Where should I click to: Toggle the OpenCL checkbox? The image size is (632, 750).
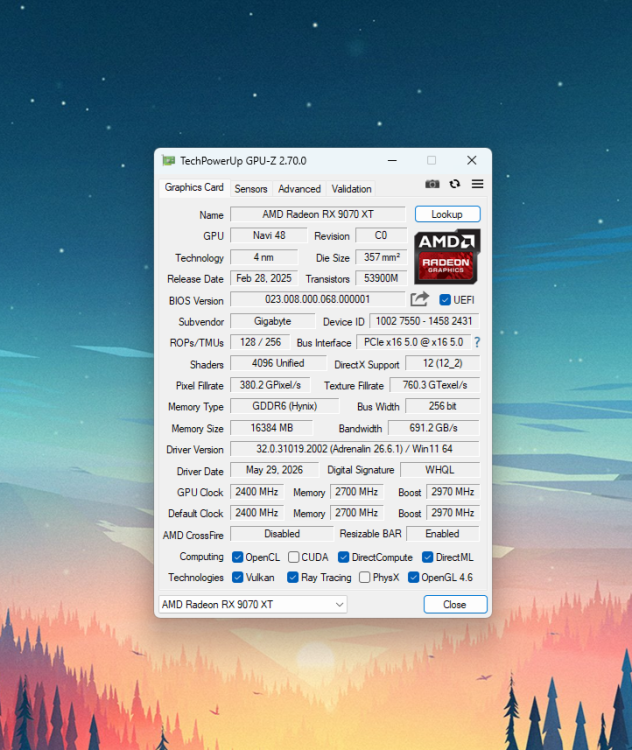237,557
